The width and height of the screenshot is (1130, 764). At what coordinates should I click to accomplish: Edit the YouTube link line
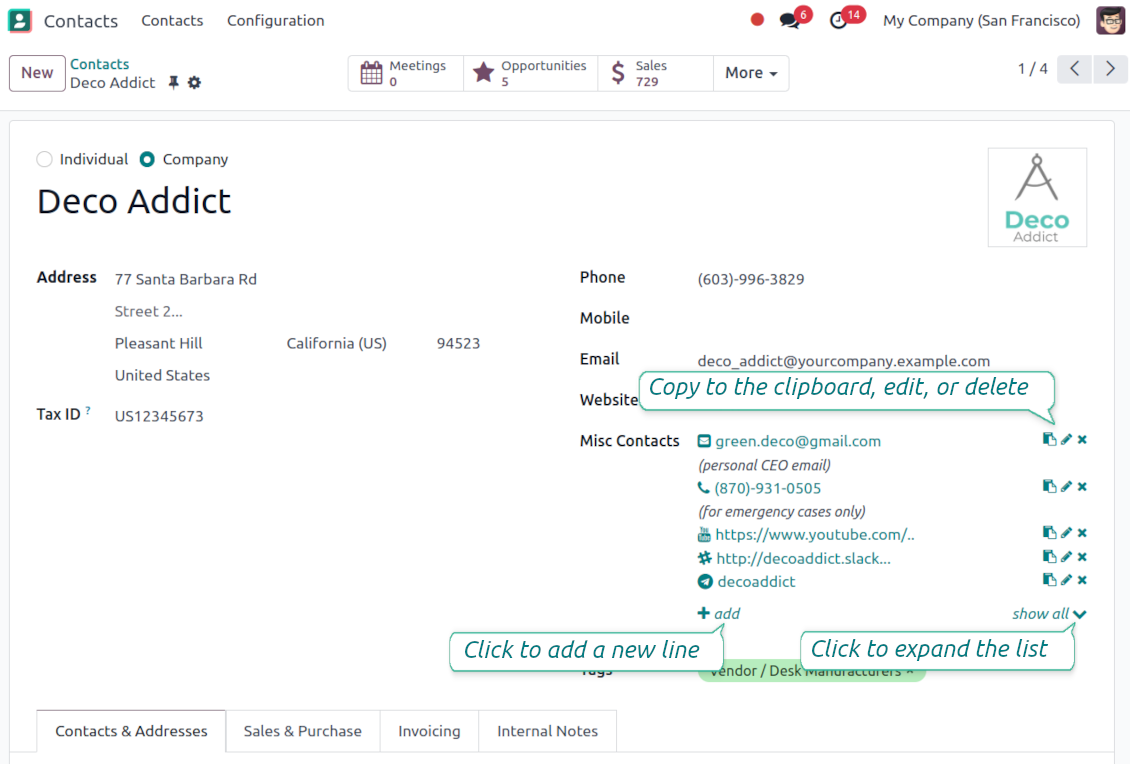click(x=1067, y=533)
